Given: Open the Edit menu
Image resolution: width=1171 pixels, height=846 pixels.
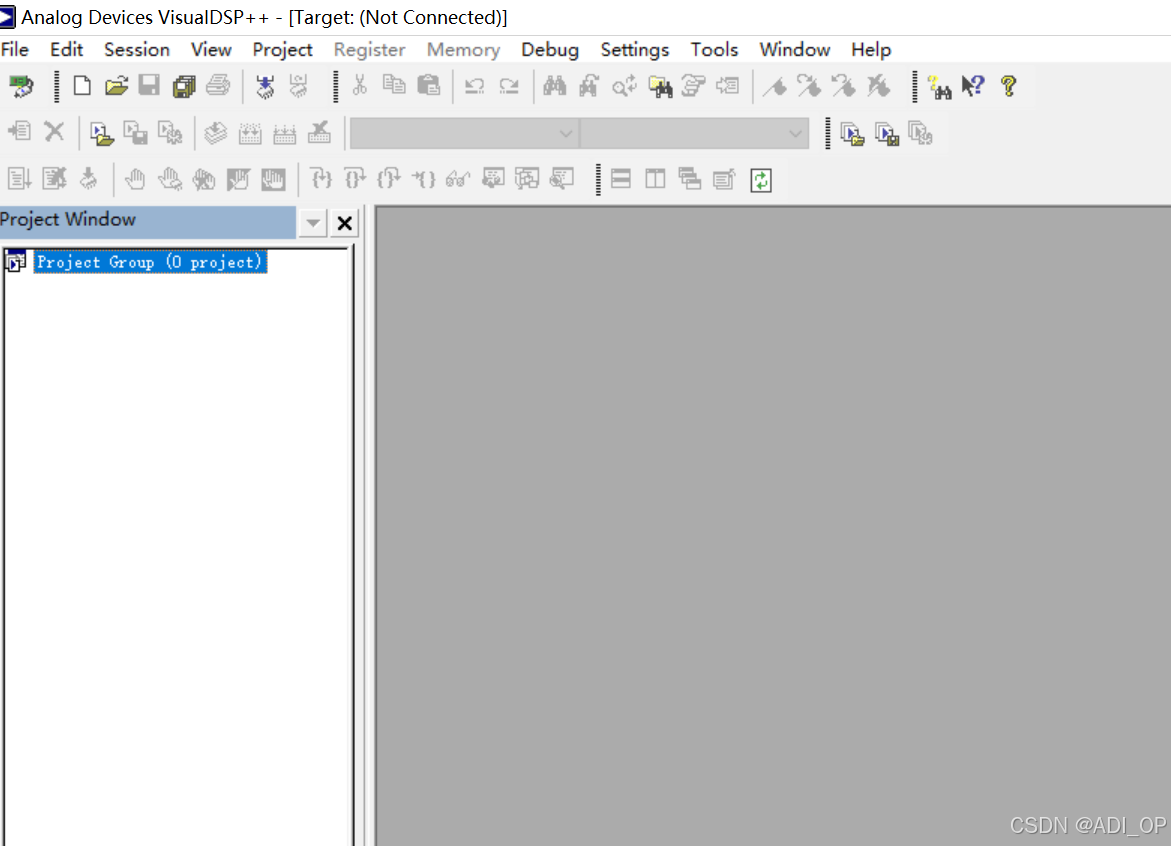Looking at the screenshot, I should pyautogui.click(x=66, y=49).
